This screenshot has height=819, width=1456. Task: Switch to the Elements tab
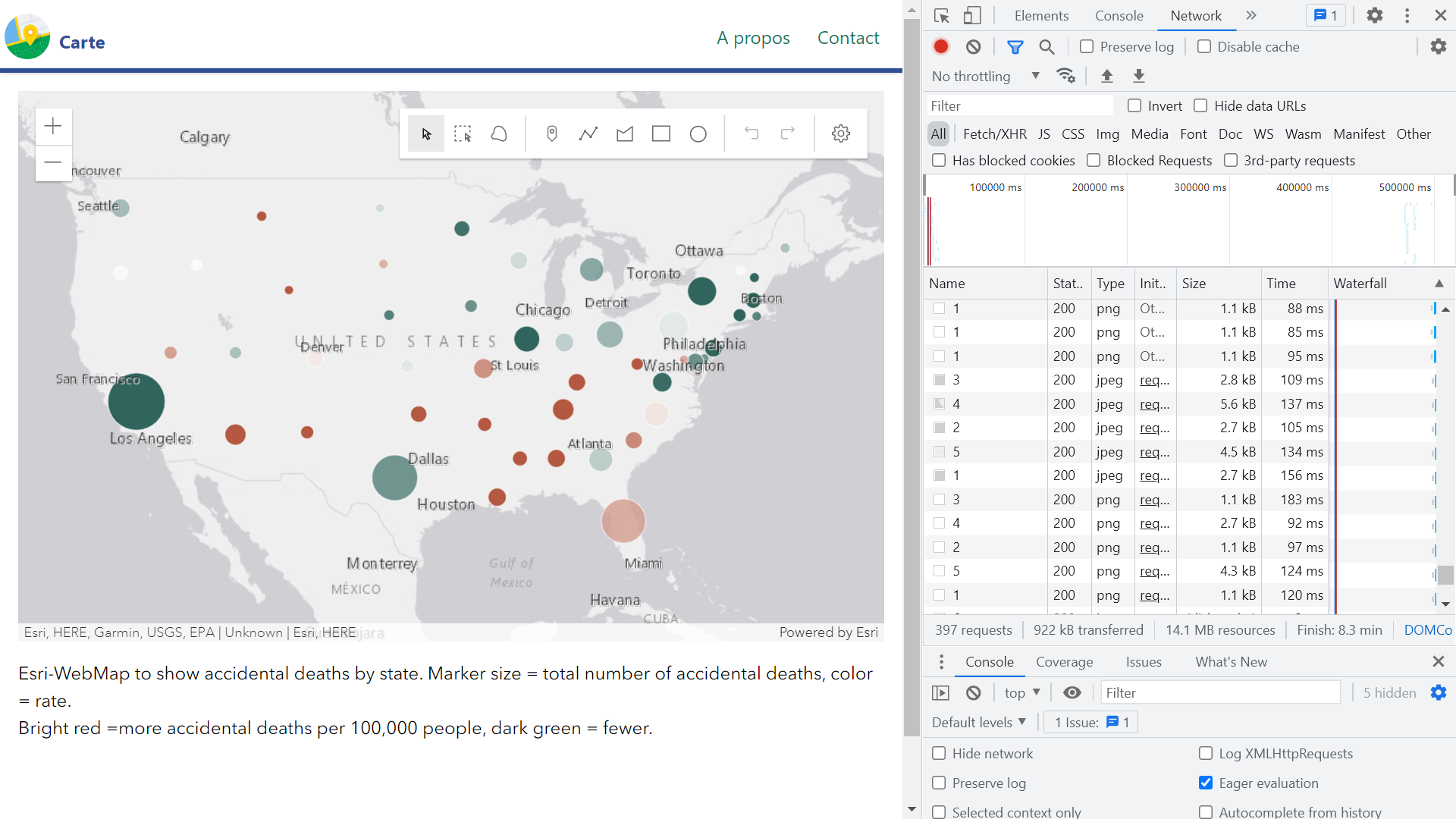coord(1041,16)
